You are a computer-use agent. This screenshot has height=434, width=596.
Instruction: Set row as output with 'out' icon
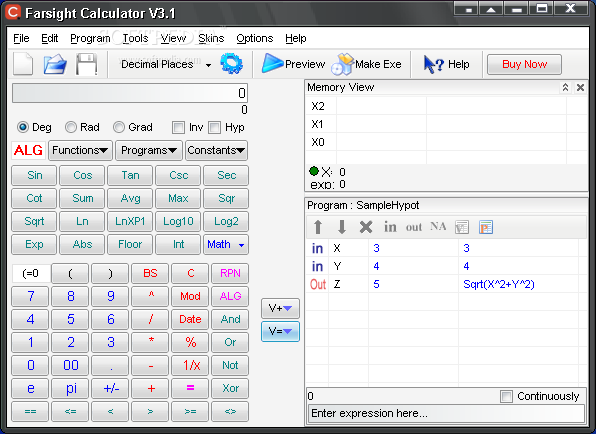click(414, 227)
